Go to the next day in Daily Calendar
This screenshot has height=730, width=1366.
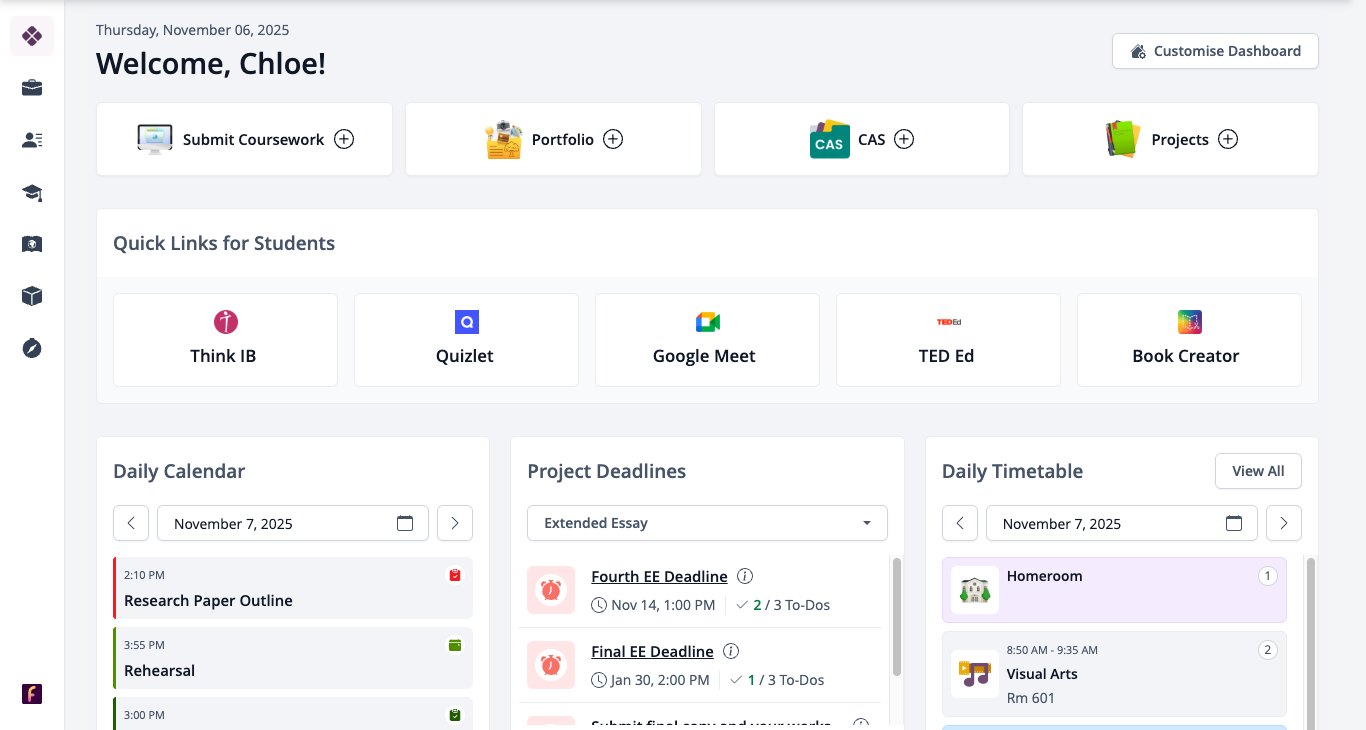tap(455, 523)
